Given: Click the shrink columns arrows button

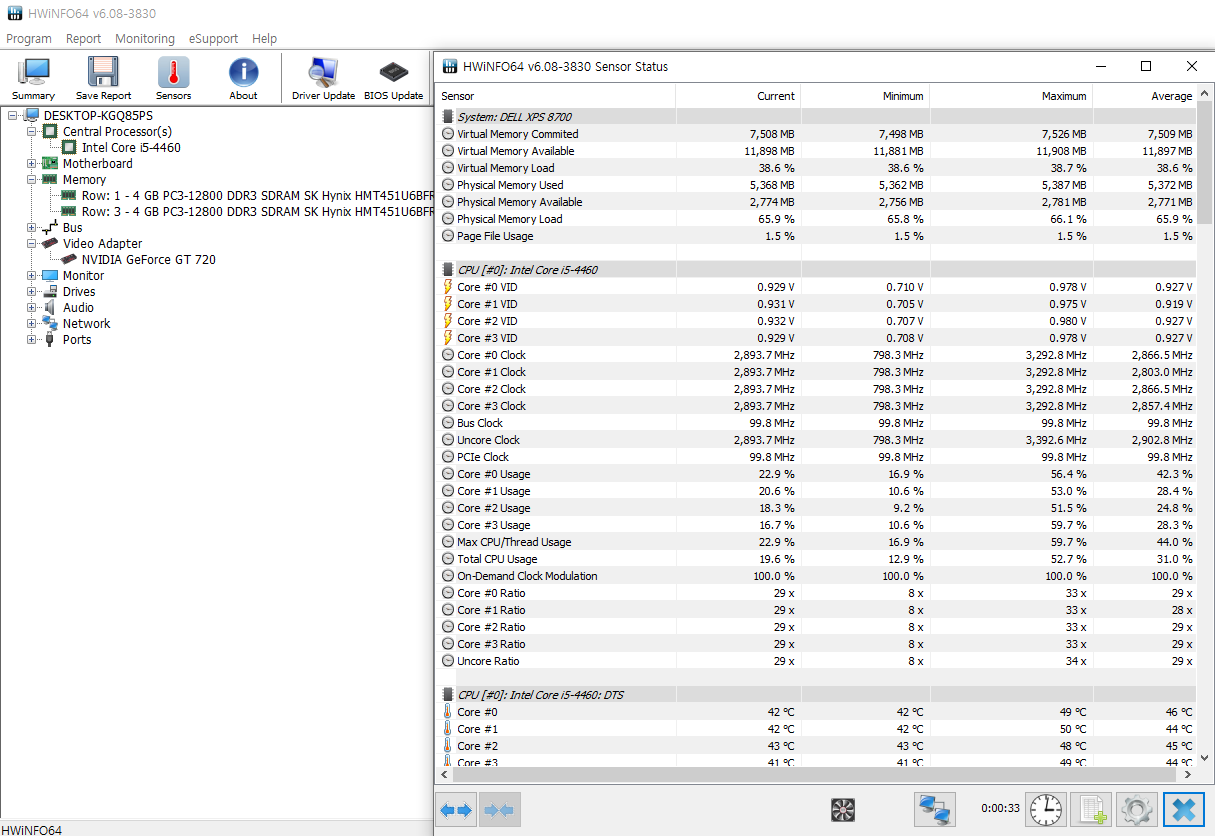Looking at the screenshot, I should coord(499,810).
